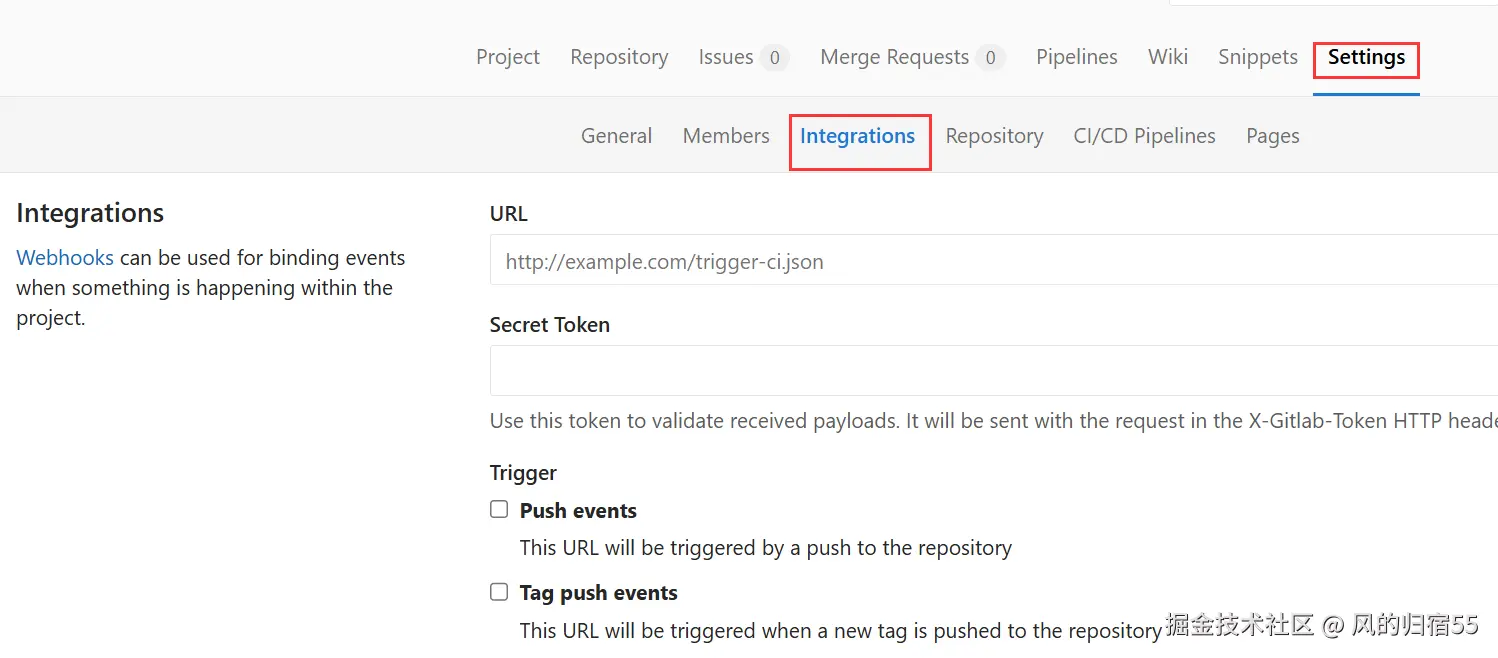The image size is (1498, 658).
Task: Click into the webhook URL field
Action: point(990,262)
